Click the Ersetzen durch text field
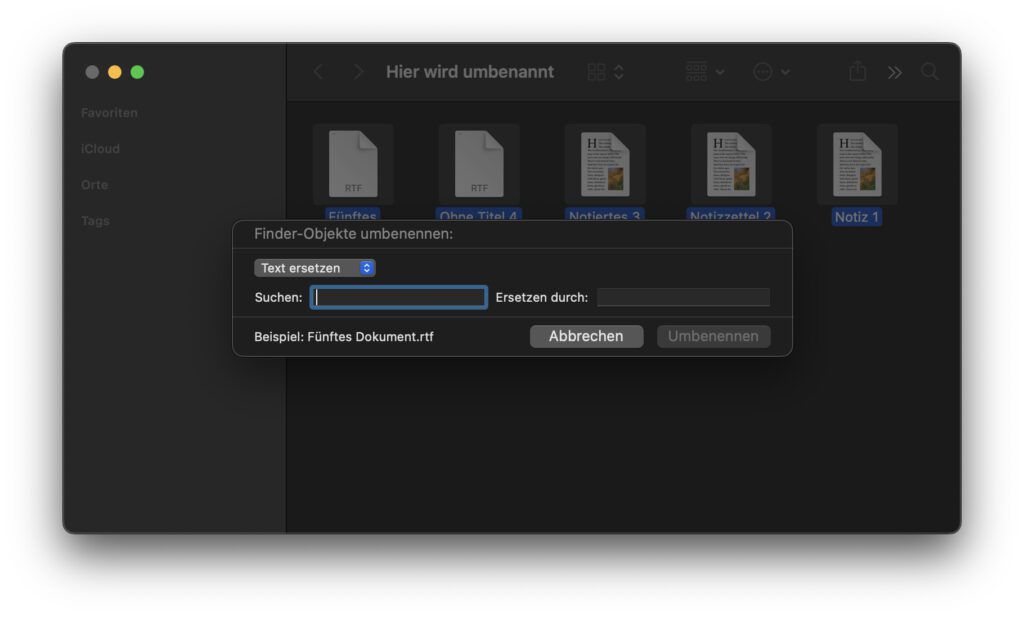Viewport: 1024px width, 617px height. point(683,297)
